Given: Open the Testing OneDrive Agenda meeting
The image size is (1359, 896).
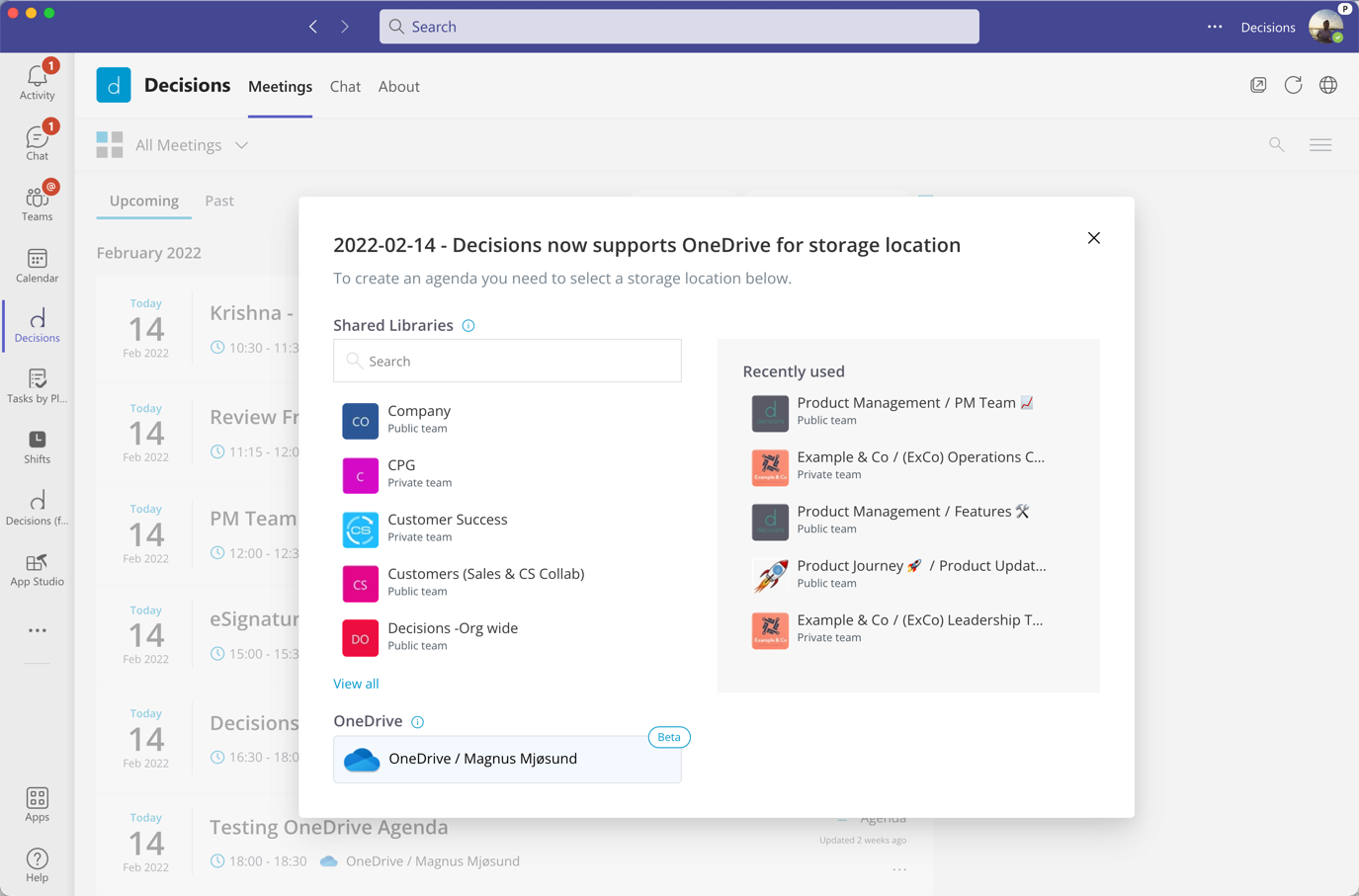Looking at the screenshot, I should 328,828.
